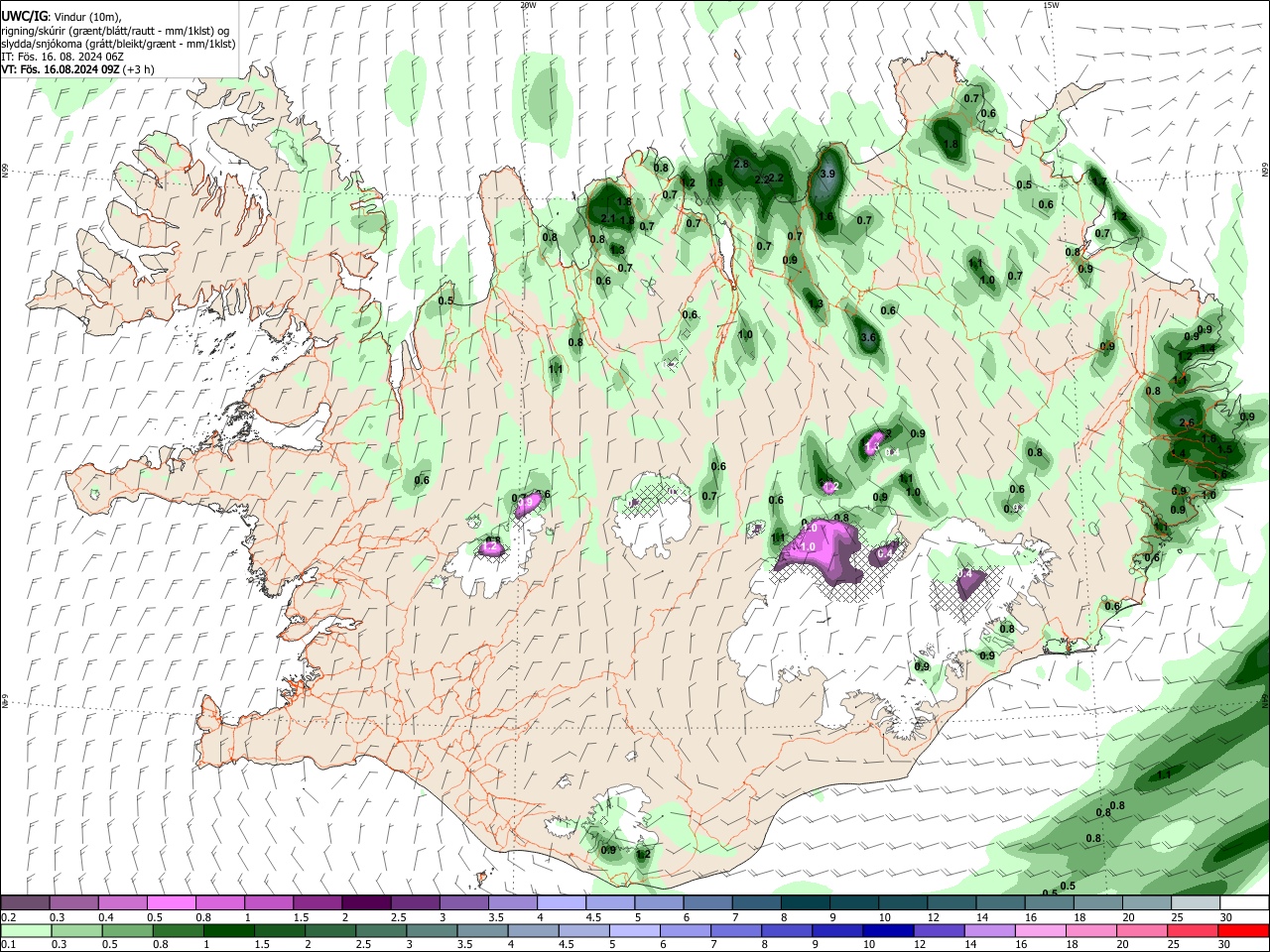1270x952 pixels.
Task: Click the '2.8' rainfall value on the map
Action: (740, 164)
